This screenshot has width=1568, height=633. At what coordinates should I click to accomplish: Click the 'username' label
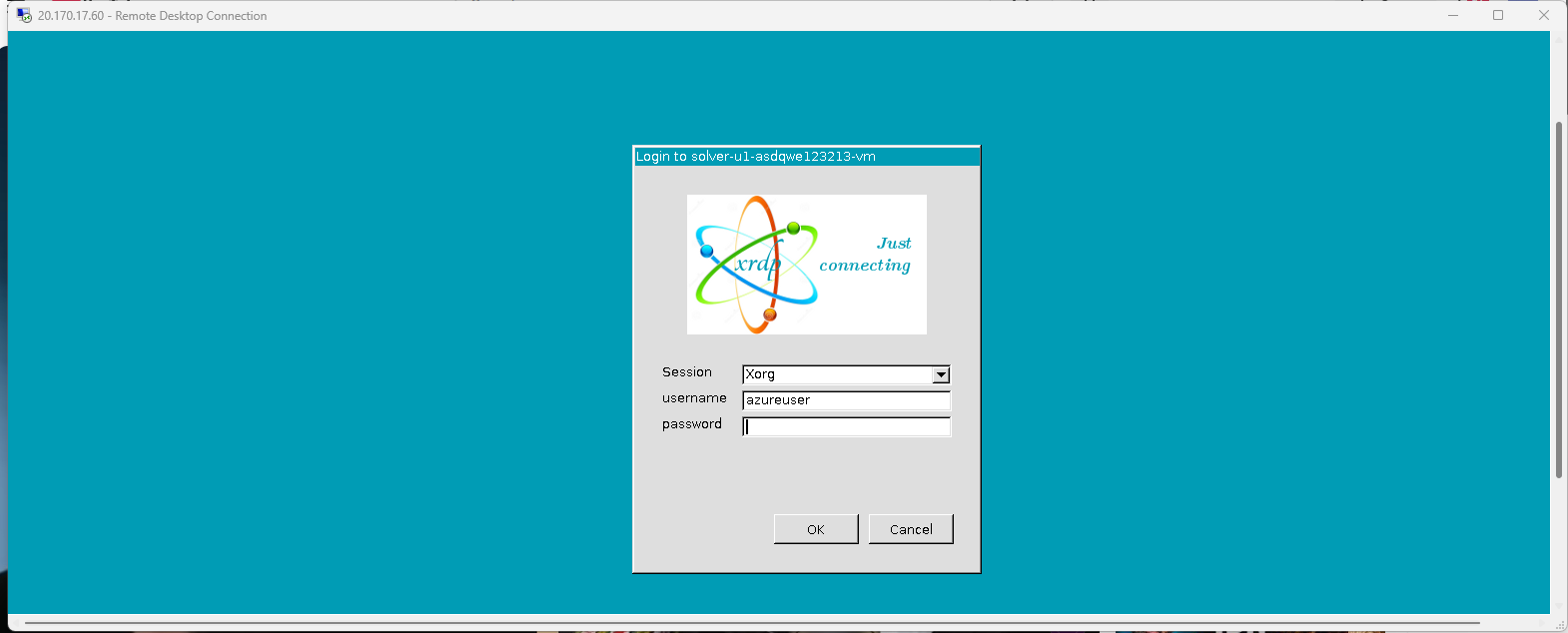[x=694, y=398]
